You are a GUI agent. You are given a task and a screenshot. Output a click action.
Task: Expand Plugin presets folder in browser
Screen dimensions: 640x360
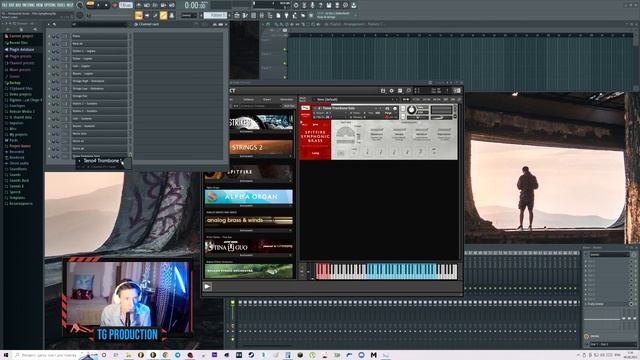click(x=20, y=56)
